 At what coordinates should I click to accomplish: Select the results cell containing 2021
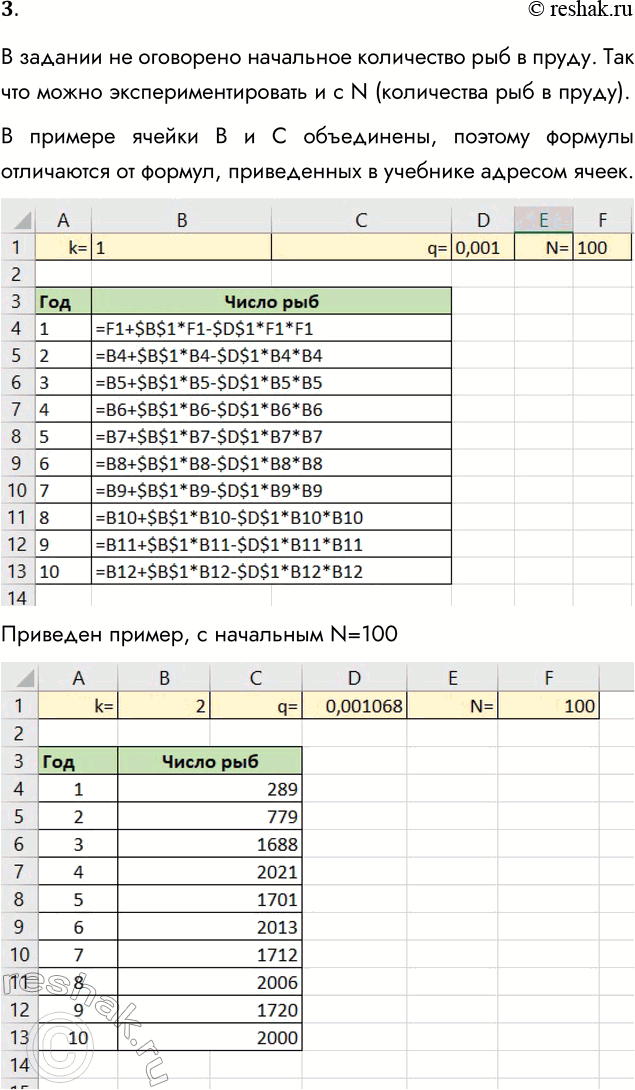pyautogui.click(x=210, y=872)
